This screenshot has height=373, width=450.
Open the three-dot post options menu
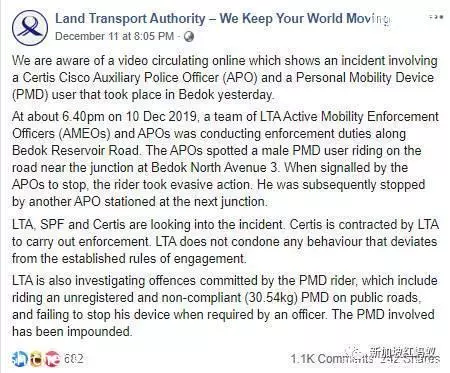pyautogui.click(x=436, y=17)
